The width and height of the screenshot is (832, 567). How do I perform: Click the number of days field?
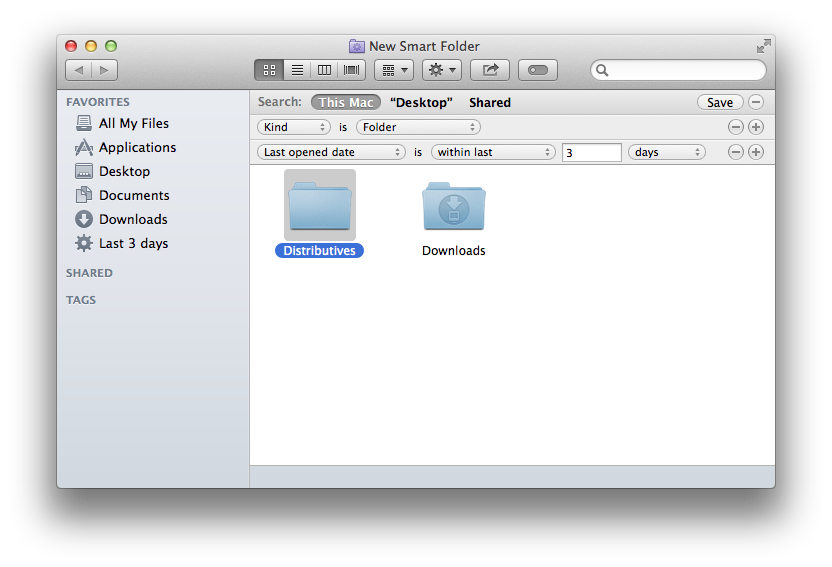[592, 153]
